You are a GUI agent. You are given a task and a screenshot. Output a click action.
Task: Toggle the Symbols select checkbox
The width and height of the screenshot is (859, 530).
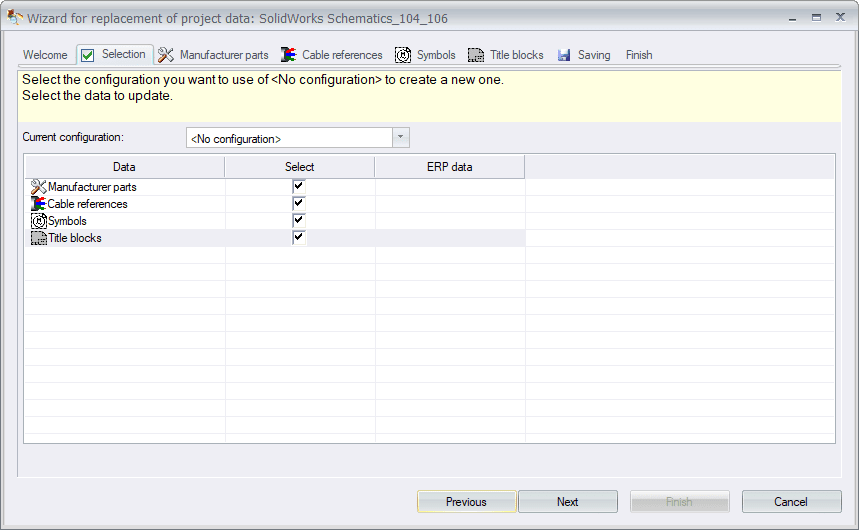(x=299, y=220)
